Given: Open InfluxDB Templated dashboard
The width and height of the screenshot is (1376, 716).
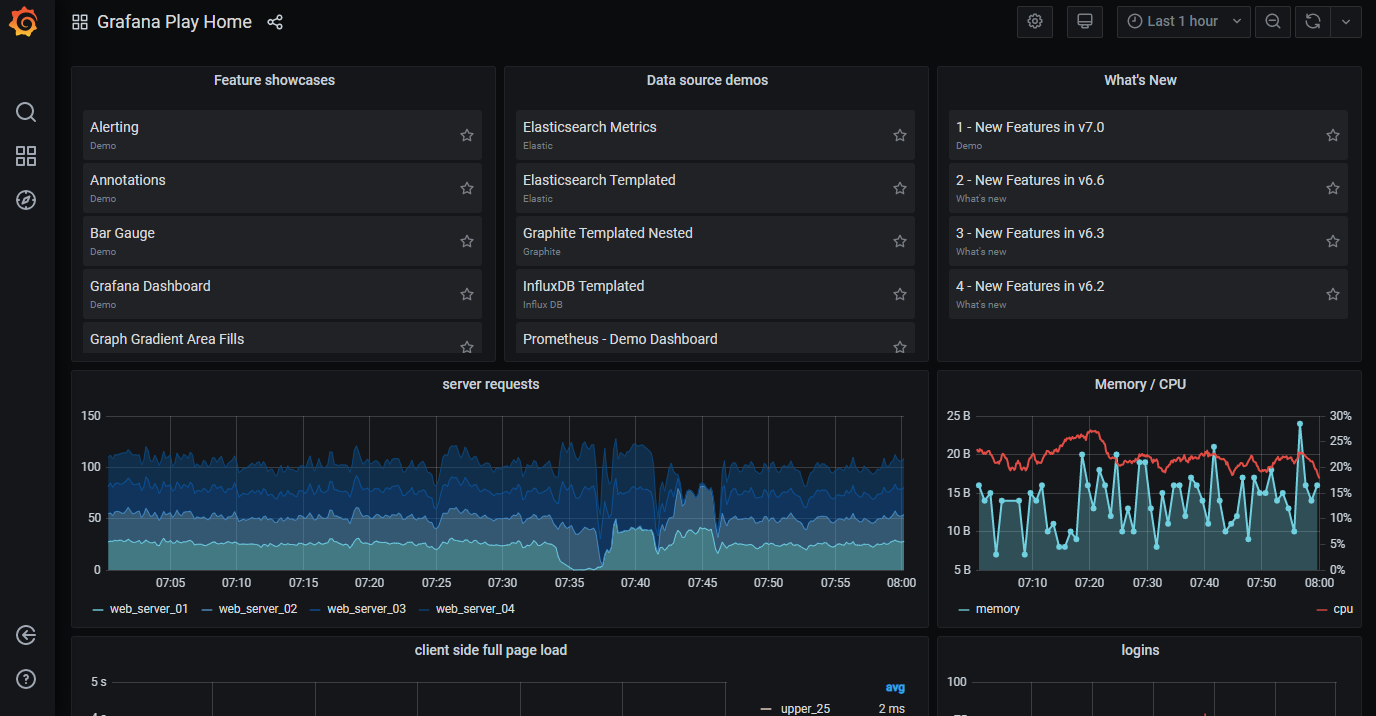Looking at the screenshot, I should pyautogui.click(x=715, y=294).
